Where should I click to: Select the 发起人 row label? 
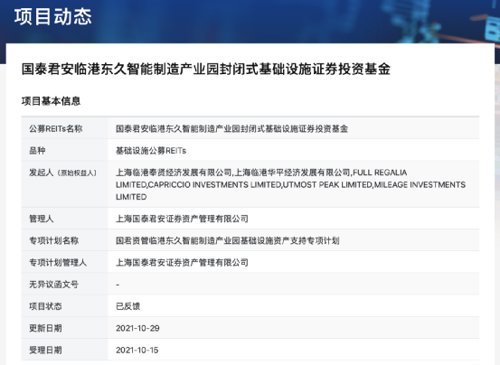click(x=63, y=173)
